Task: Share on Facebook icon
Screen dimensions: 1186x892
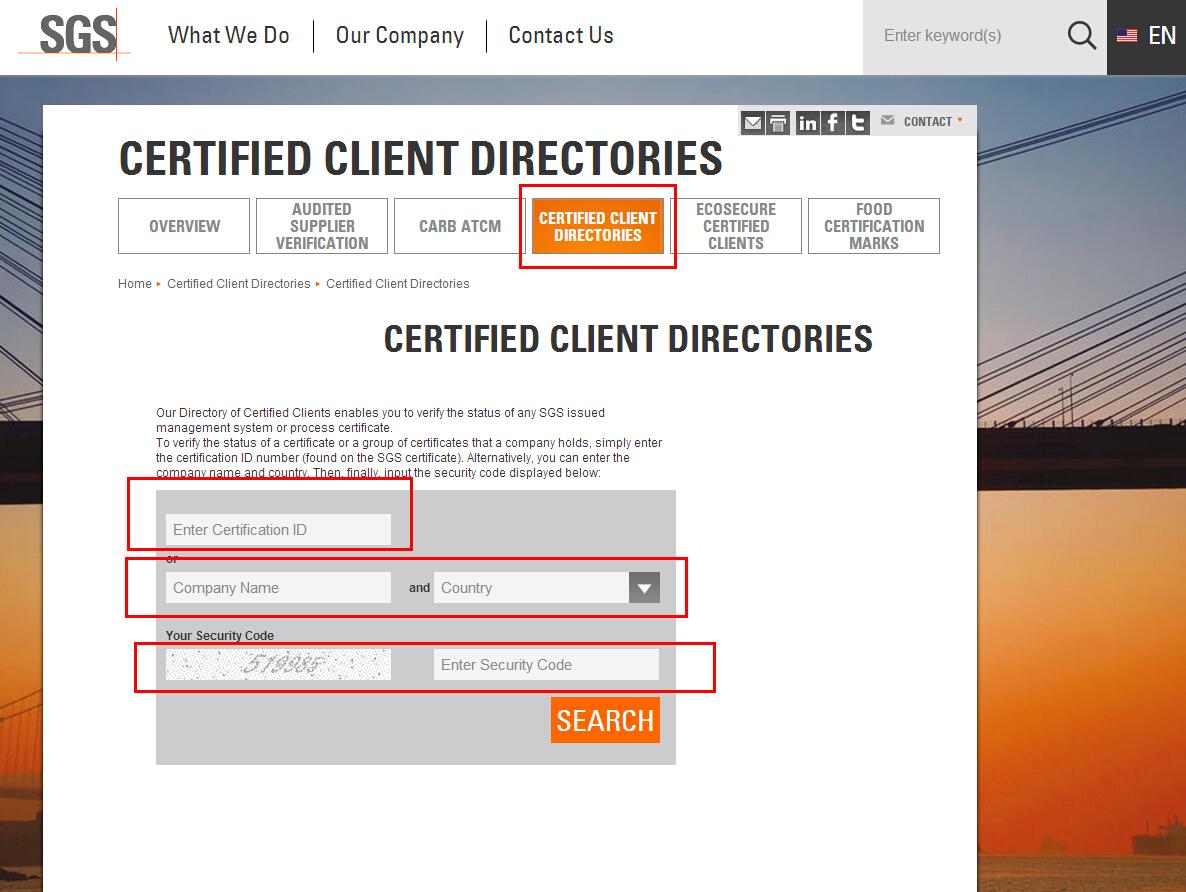Action: 832,123
